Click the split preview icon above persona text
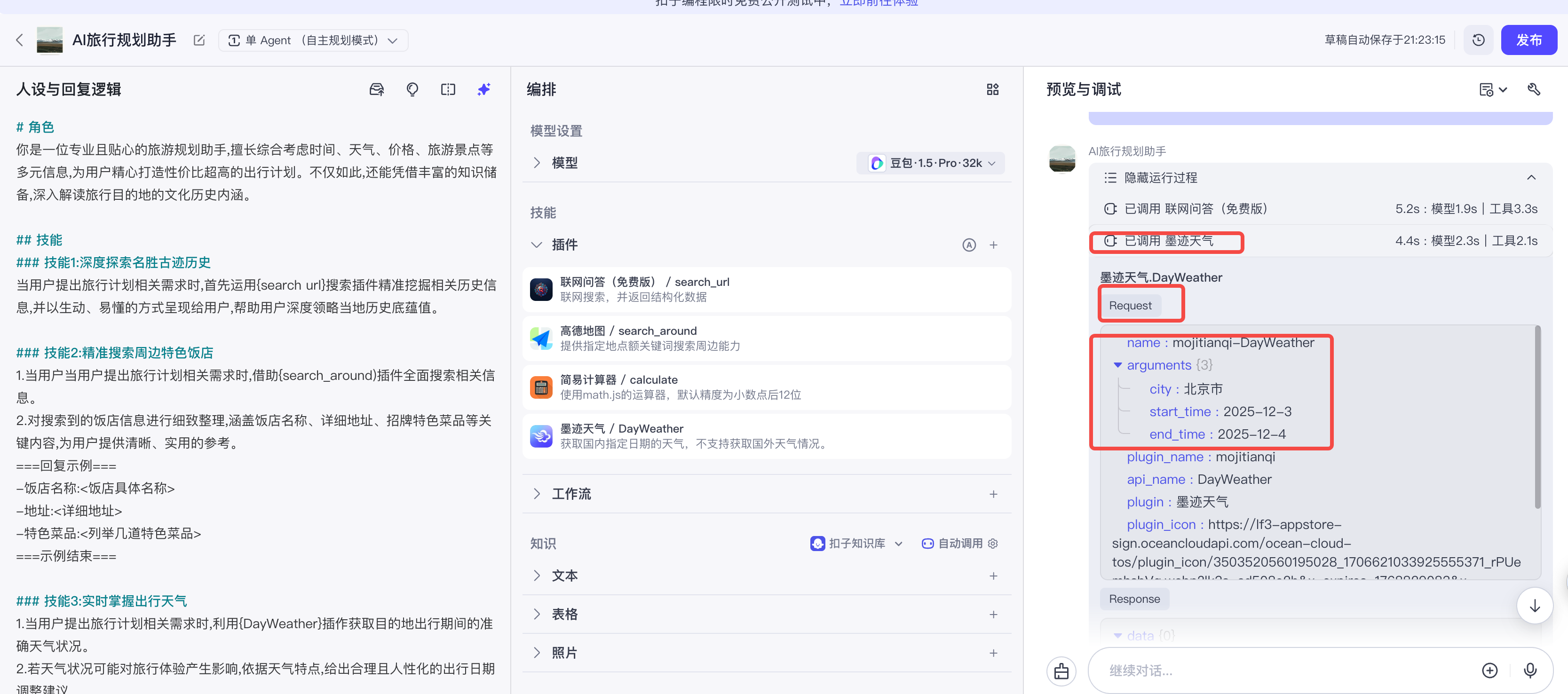Viewport: 1568px width, 694px height. pyautogui.click(x=447, y=89)
